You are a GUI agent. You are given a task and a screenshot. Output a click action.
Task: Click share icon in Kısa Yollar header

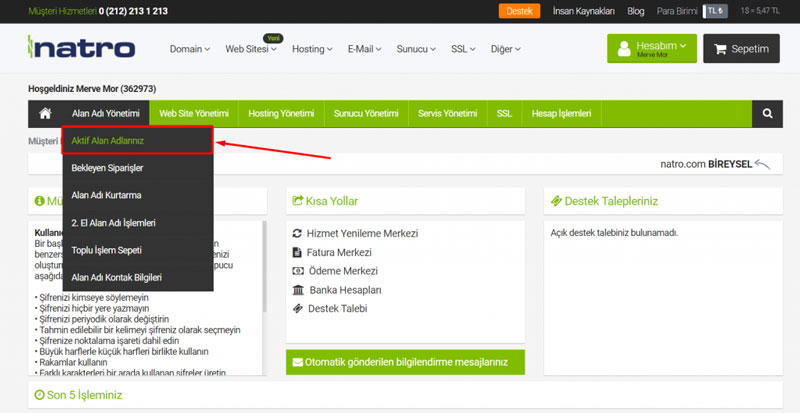pos(297,201)
